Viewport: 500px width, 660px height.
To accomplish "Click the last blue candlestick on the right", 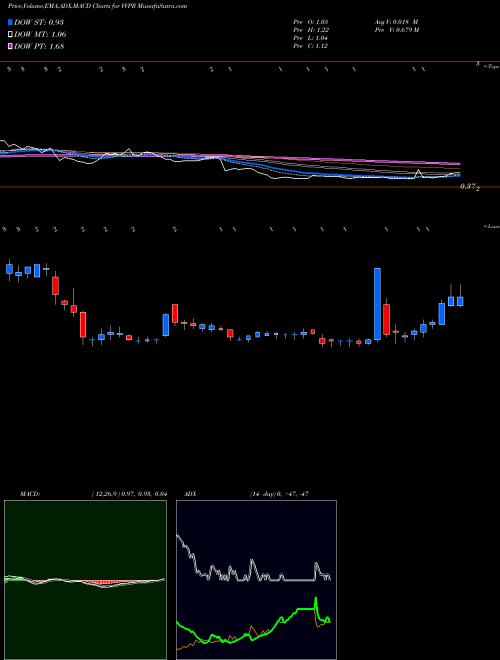I will (460, 301).
